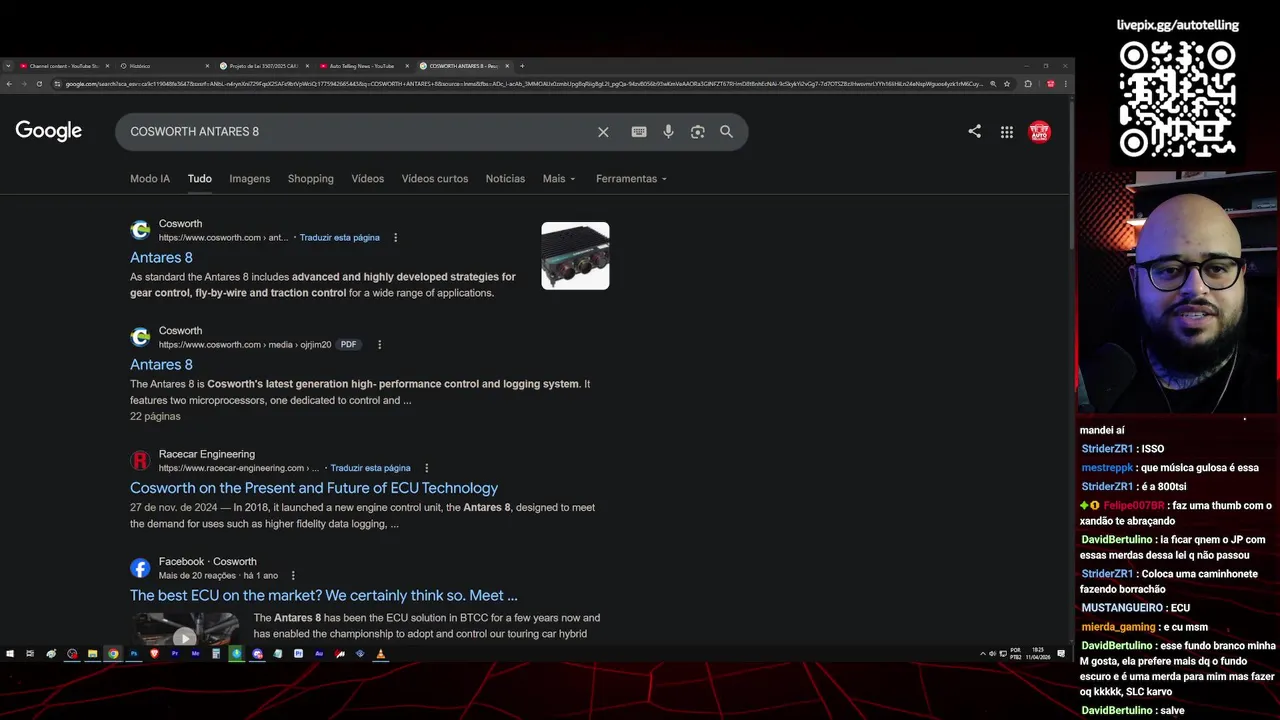Open taskbar volume speaker icon
The image size is (1280, 720).
(x=992, y=654)
